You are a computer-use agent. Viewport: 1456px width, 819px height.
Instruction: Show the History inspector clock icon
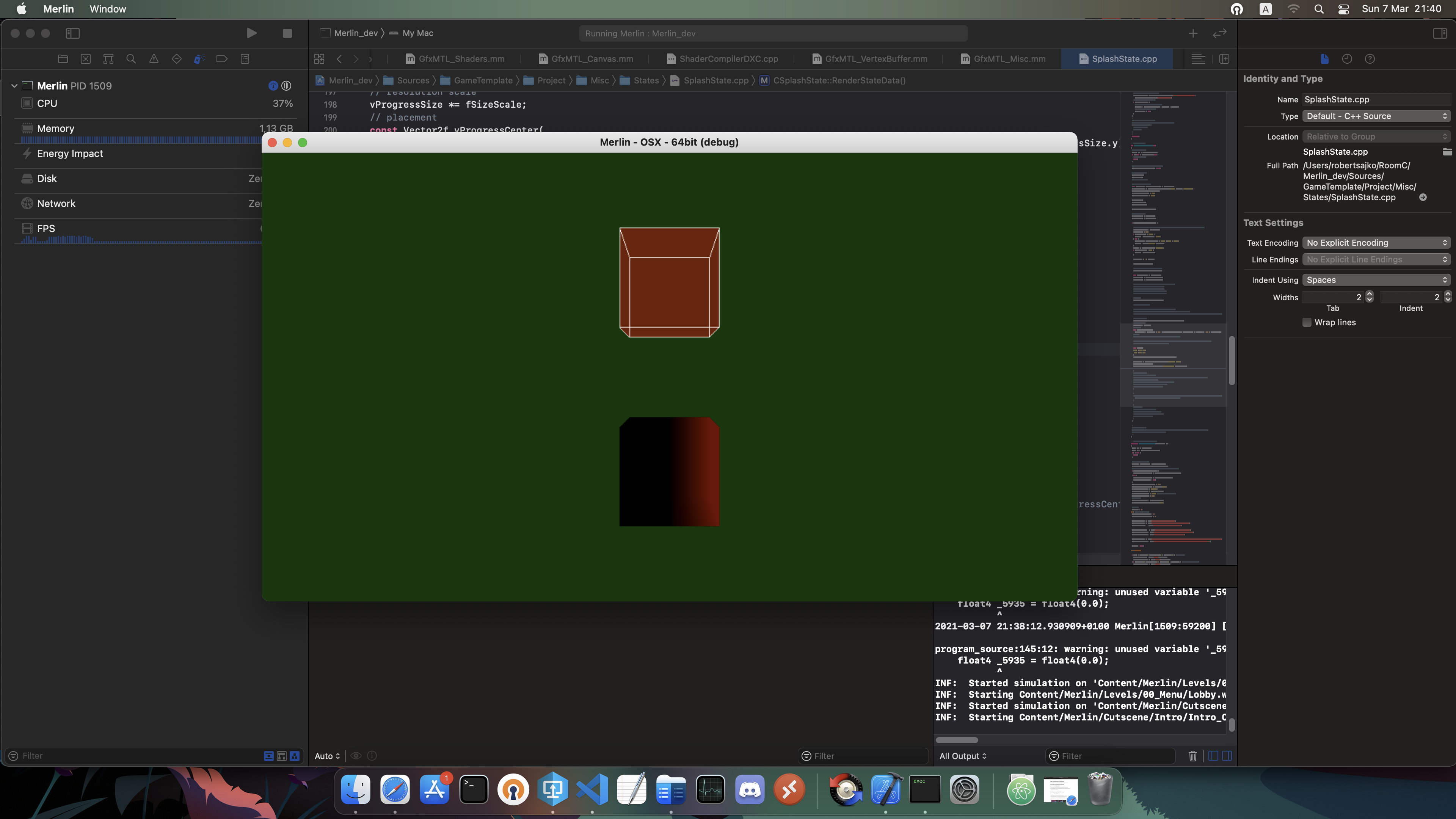pyautogui.click(x=1347, y=59)
